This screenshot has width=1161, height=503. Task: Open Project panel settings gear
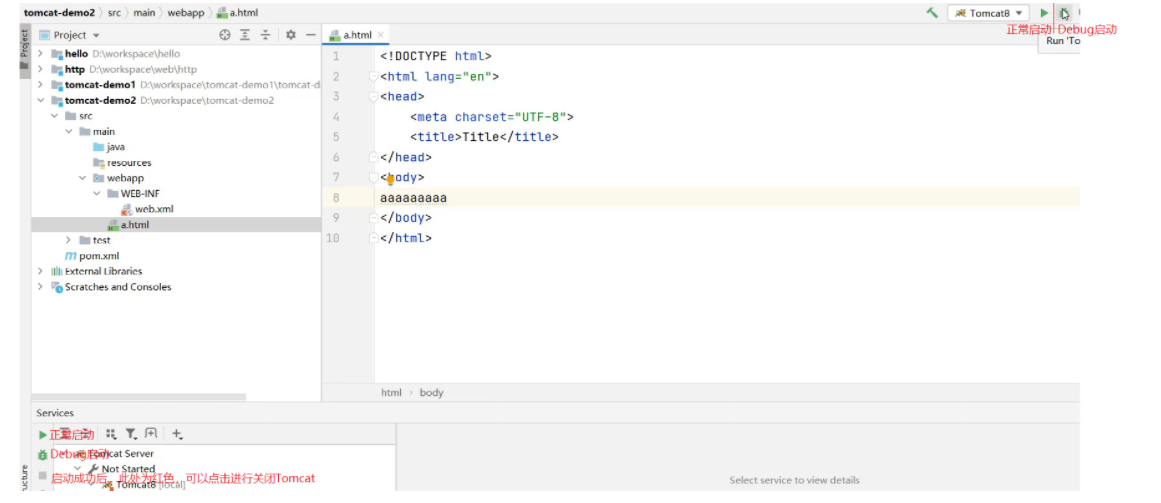pos(290,35)
